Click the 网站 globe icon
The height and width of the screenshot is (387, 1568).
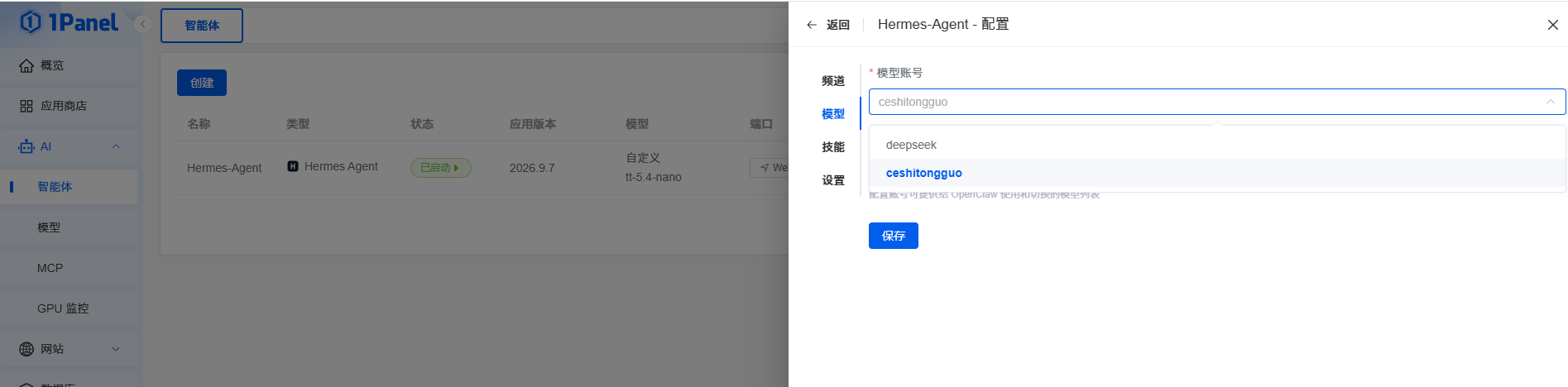pos(26,349)
